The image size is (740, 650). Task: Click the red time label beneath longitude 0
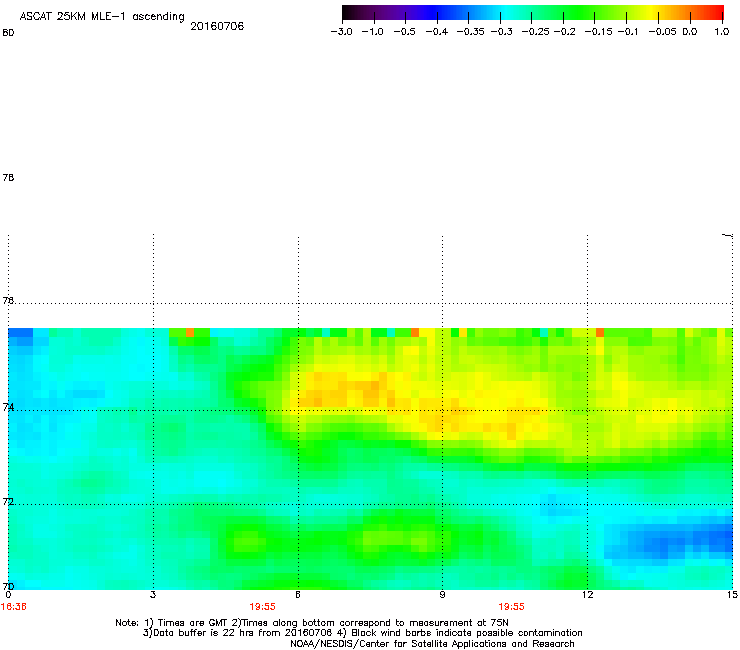(x=14, y=607)
